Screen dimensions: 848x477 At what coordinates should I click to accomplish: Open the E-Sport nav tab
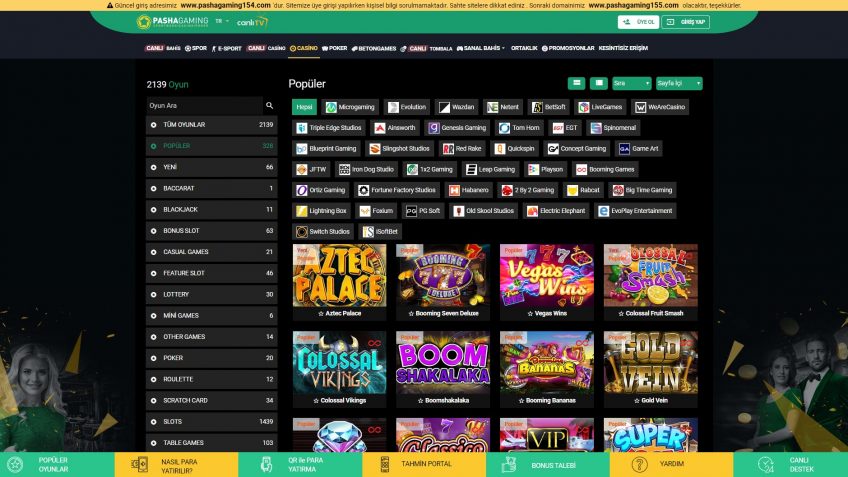click(x=227, y=48)
